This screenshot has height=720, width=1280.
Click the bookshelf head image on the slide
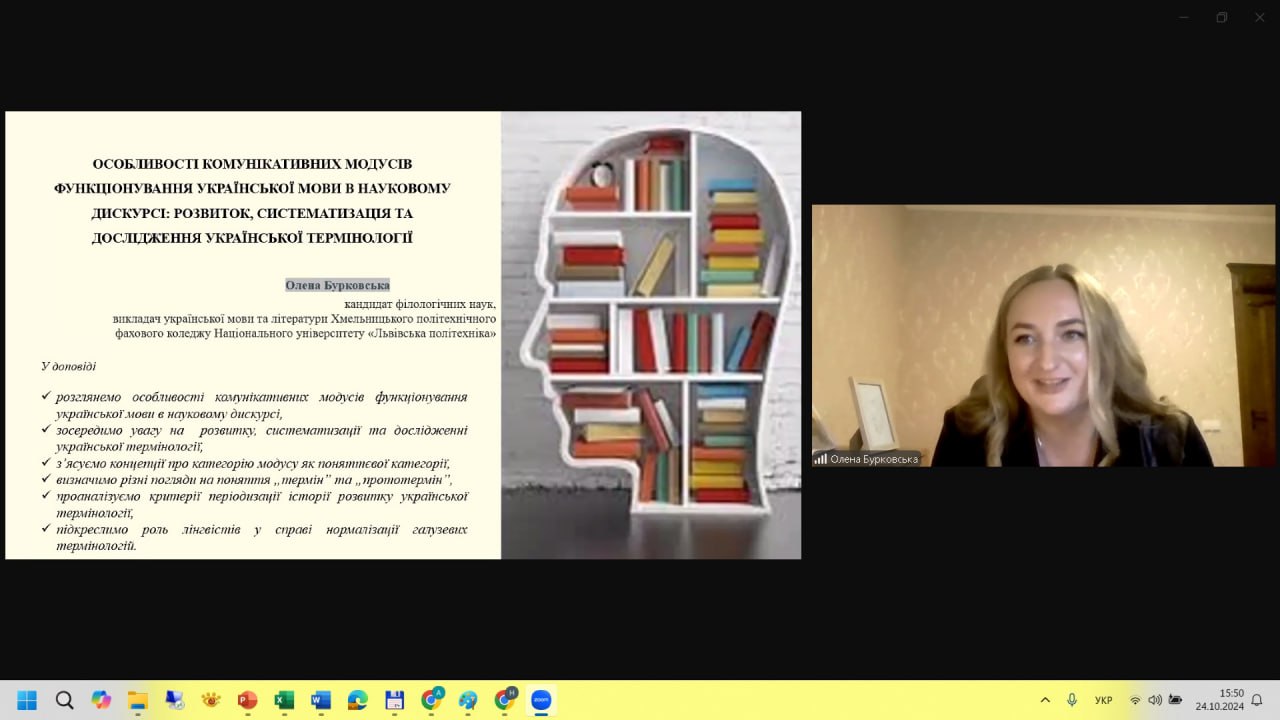pos(651,335)
